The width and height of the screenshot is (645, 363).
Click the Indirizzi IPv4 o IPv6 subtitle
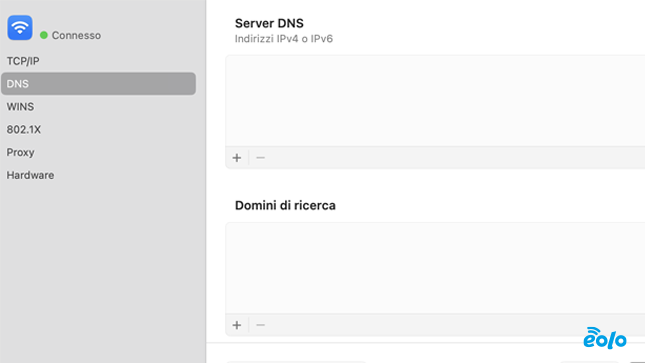(x=284, y=39)
